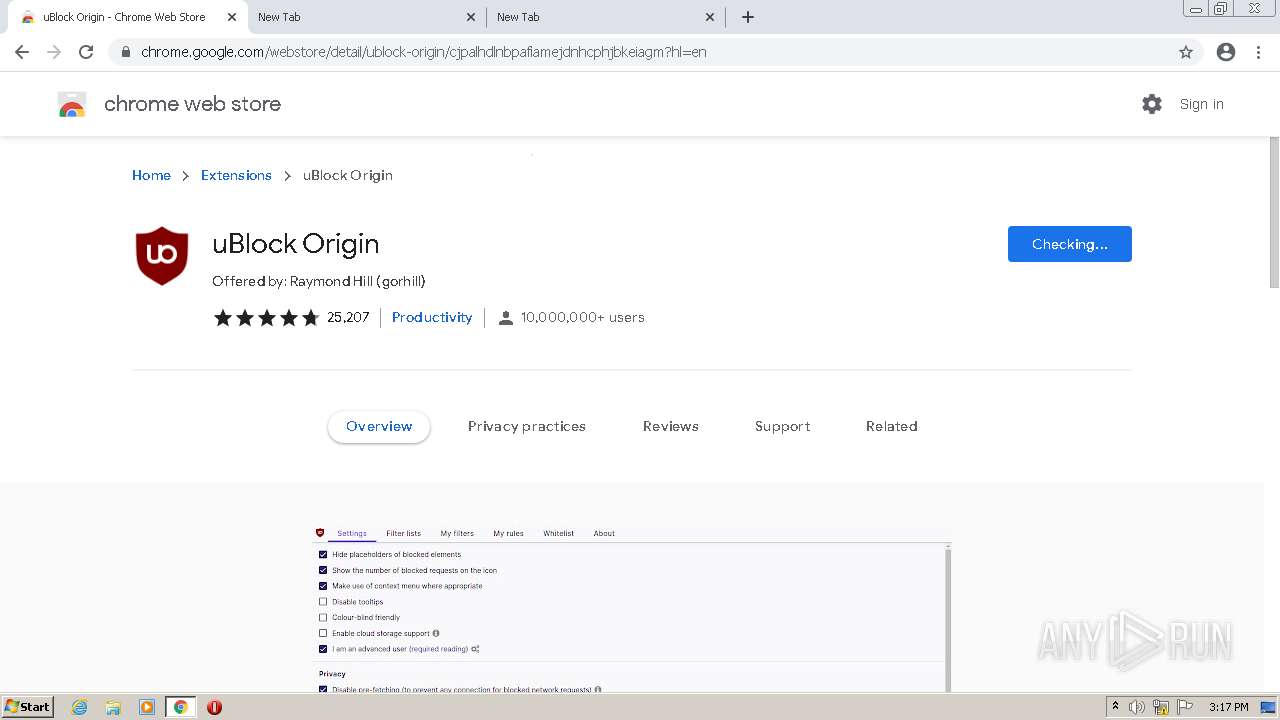The image size is (1280, 720).
Task: Click the padlock site info icon
Action: (125, 52)
